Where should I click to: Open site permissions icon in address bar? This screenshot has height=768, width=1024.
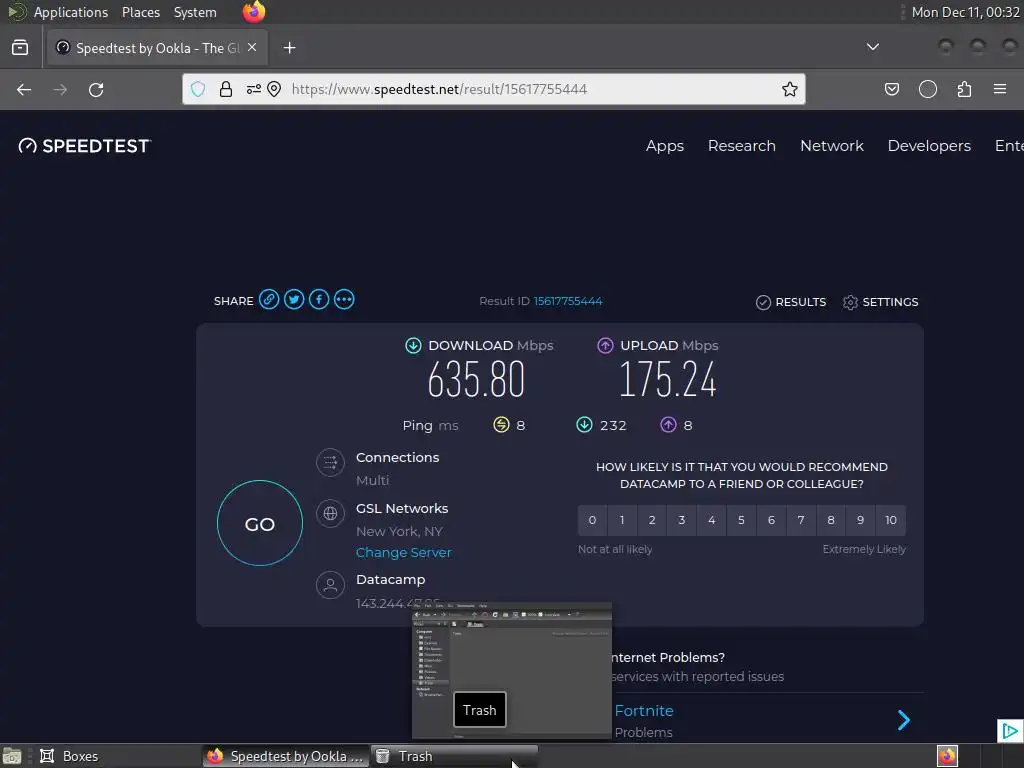click(253, 89)
